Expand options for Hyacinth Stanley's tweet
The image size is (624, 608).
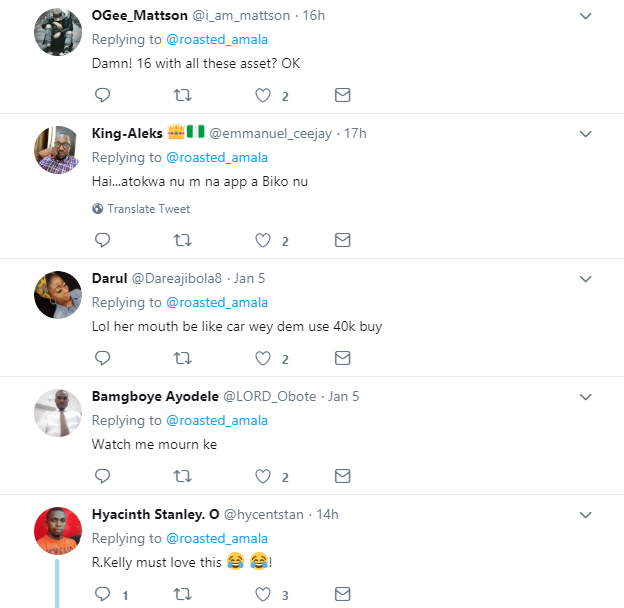[x=587, y=514]
